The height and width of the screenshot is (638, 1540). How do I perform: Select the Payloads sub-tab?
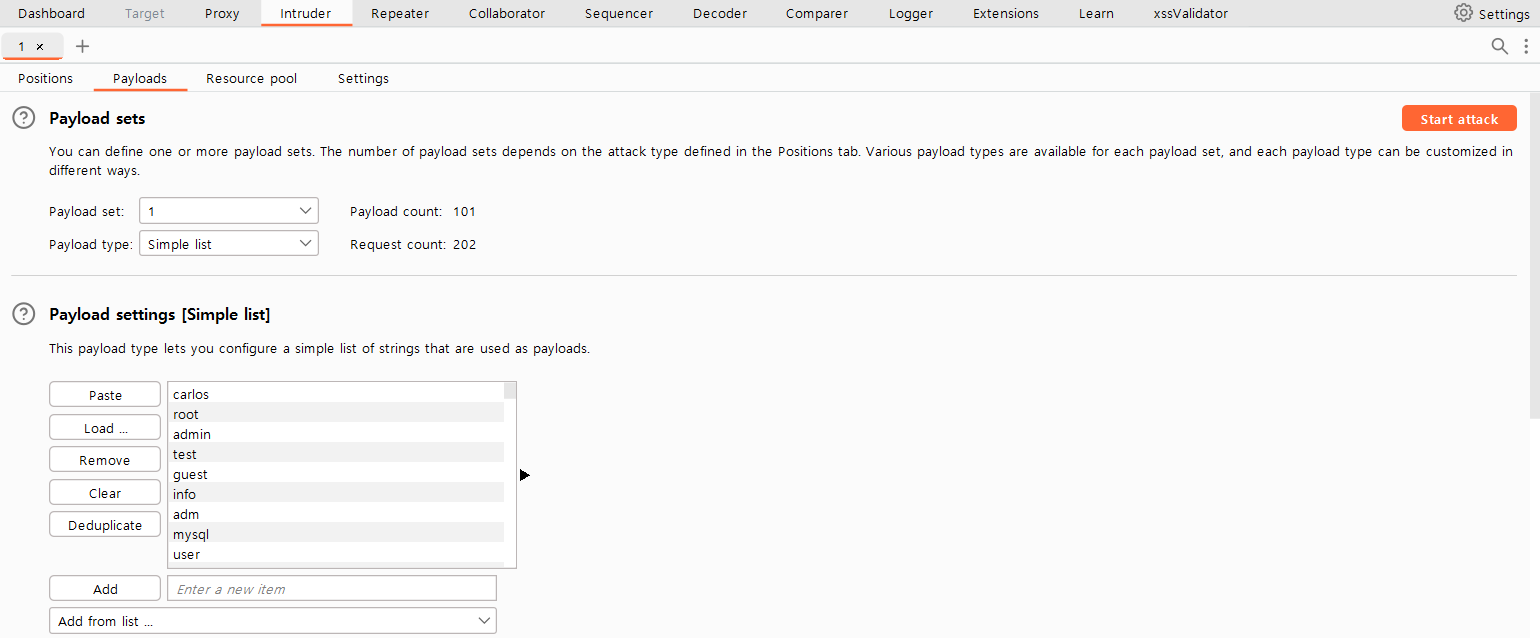(140, 78)
